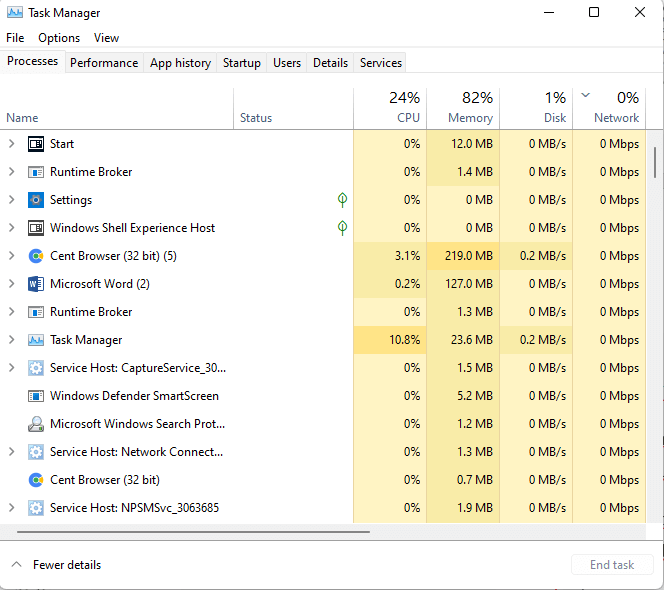Open the Startup tab
Image resolution: width=664 pixels, height=590 pixels.
[241, 62]
